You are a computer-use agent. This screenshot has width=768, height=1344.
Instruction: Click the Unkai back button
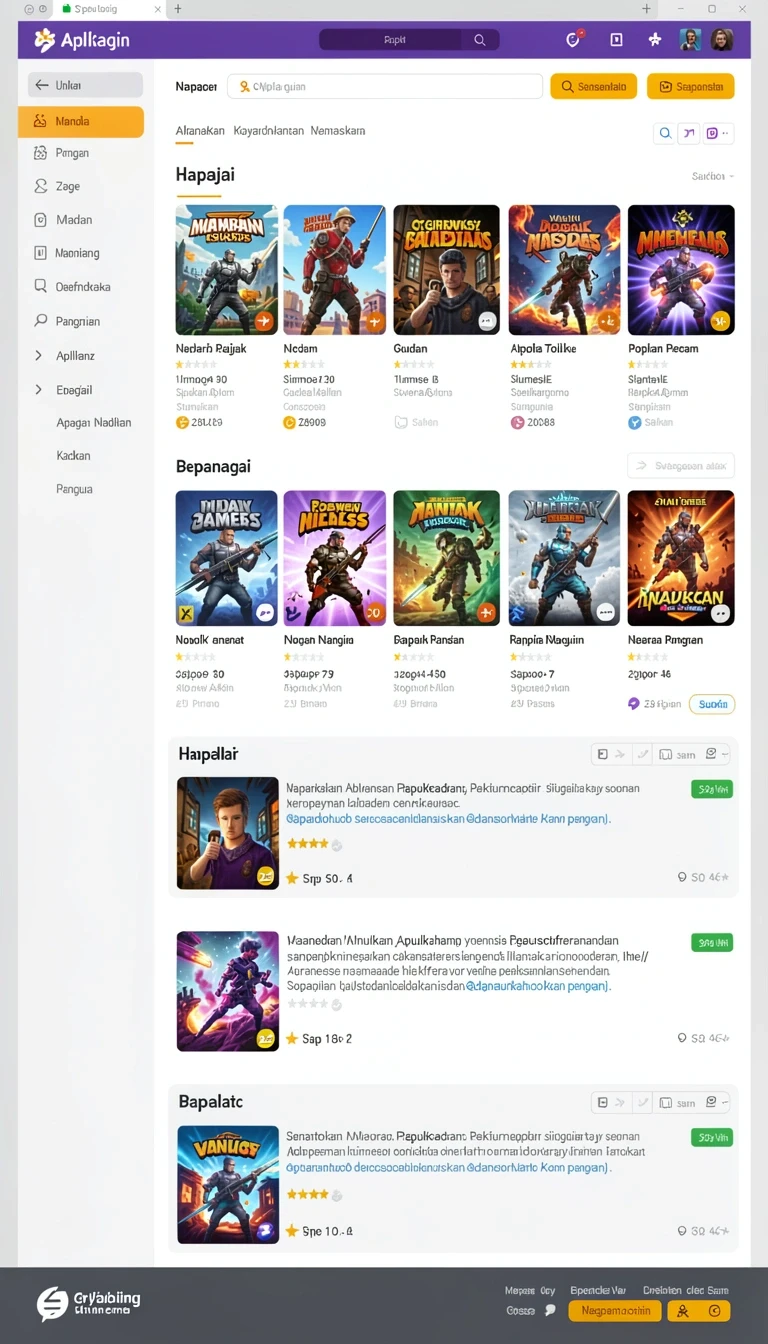pyautogui.click(x=85, y=85)
